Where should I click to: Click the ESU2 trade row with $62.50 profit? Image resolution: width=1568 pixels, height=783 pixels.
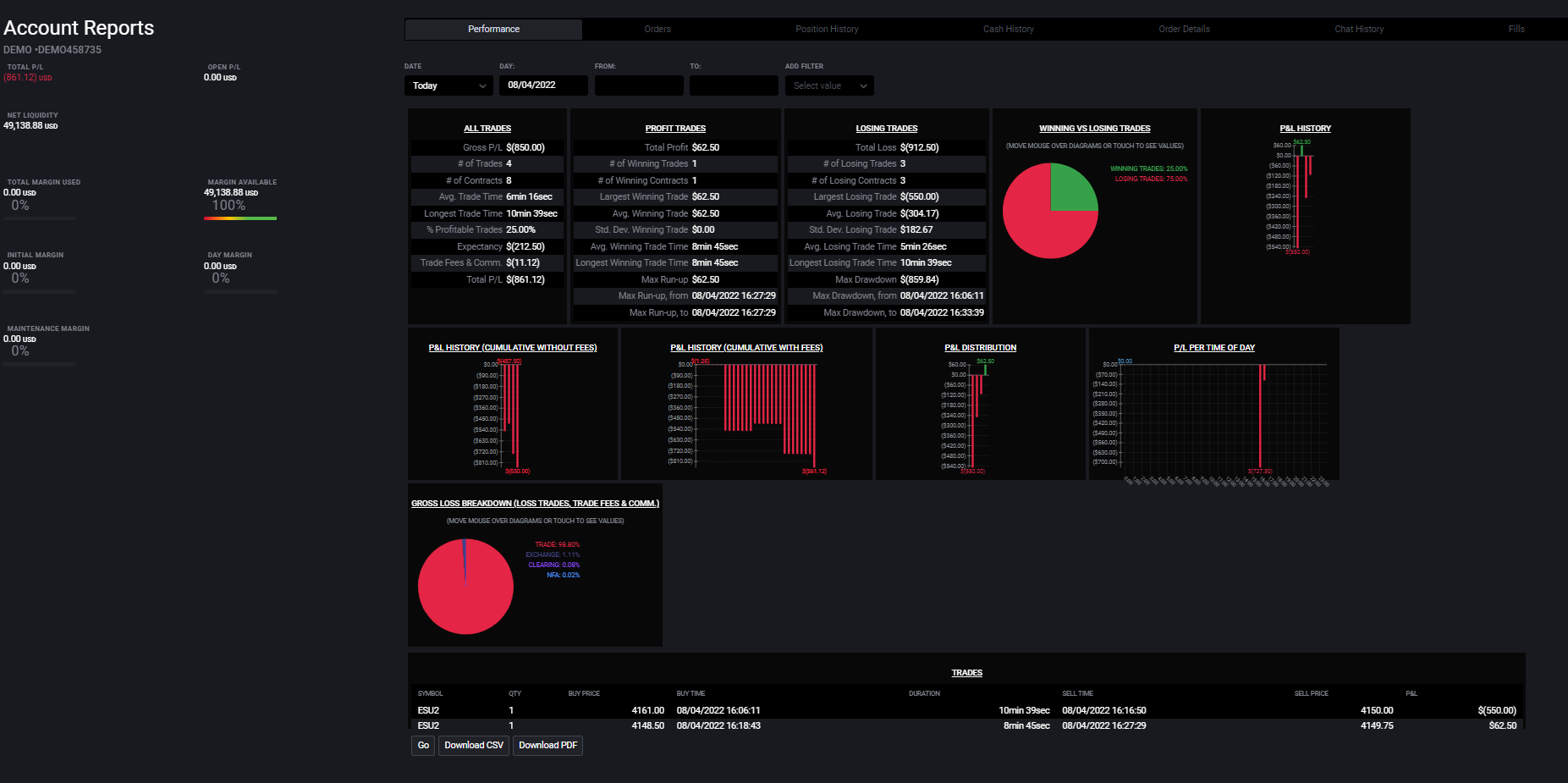tap(966, 725)
